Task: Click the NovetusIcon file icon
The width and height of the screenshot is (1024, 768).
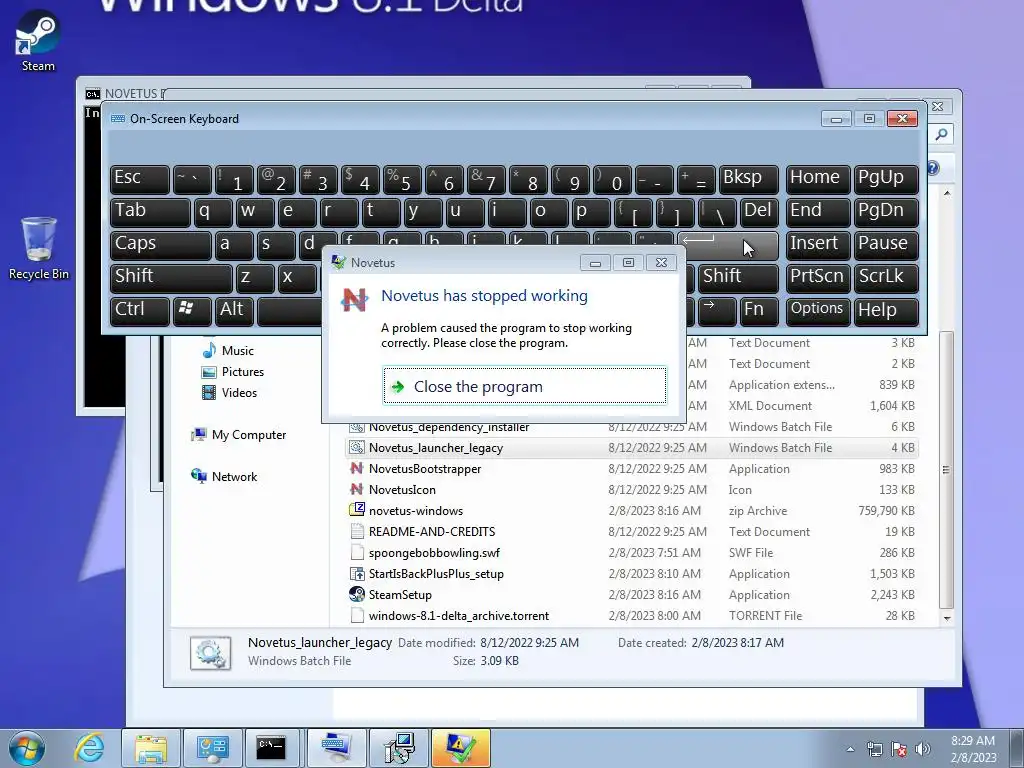Action: 357,489
